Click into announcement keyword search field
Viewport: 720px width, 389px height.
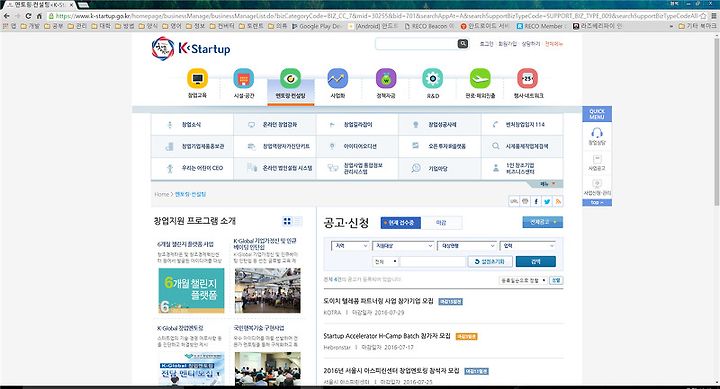433,262
